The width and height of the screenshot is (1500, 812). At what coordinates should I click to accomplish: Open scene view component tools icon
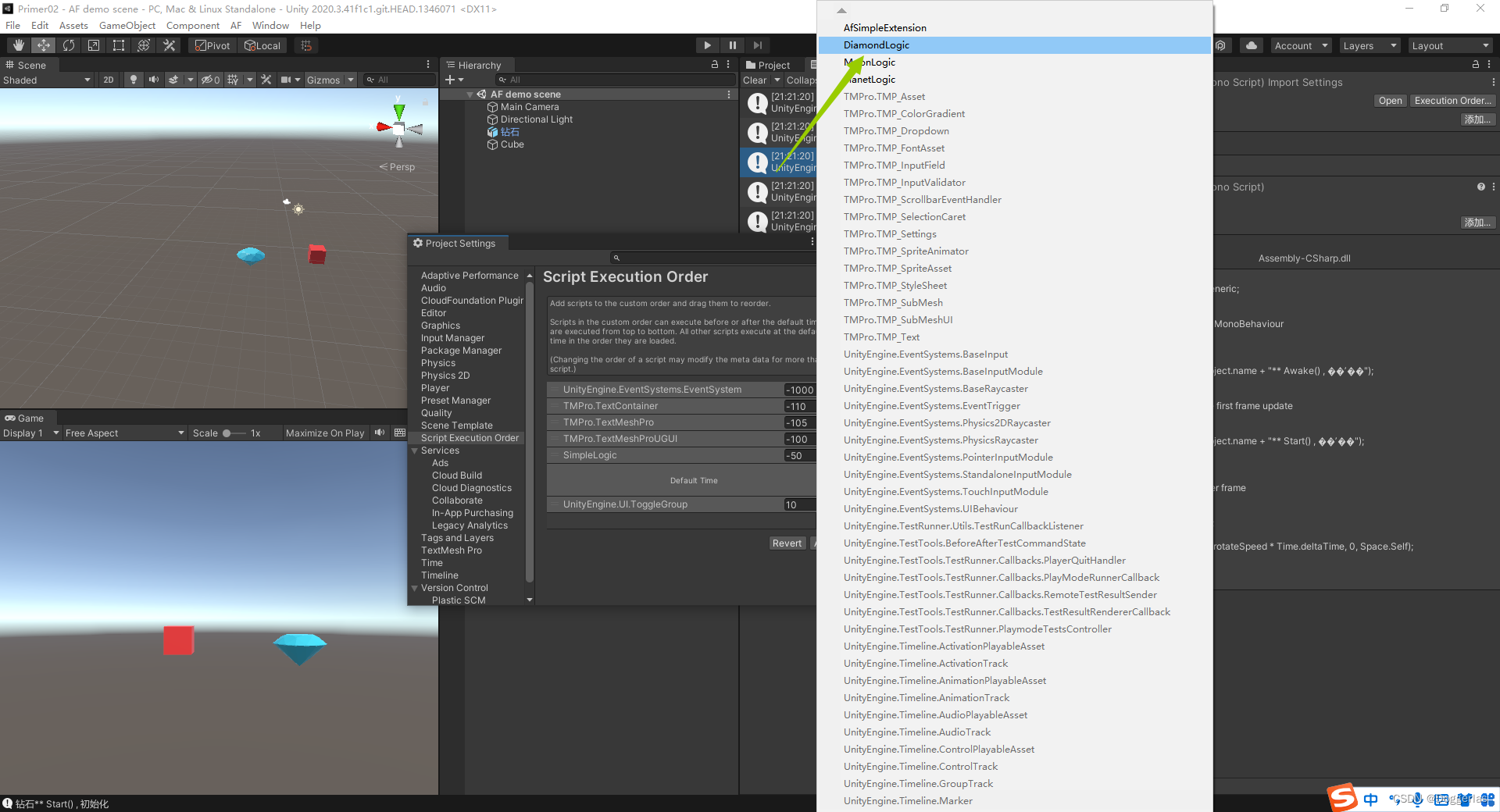266,80
